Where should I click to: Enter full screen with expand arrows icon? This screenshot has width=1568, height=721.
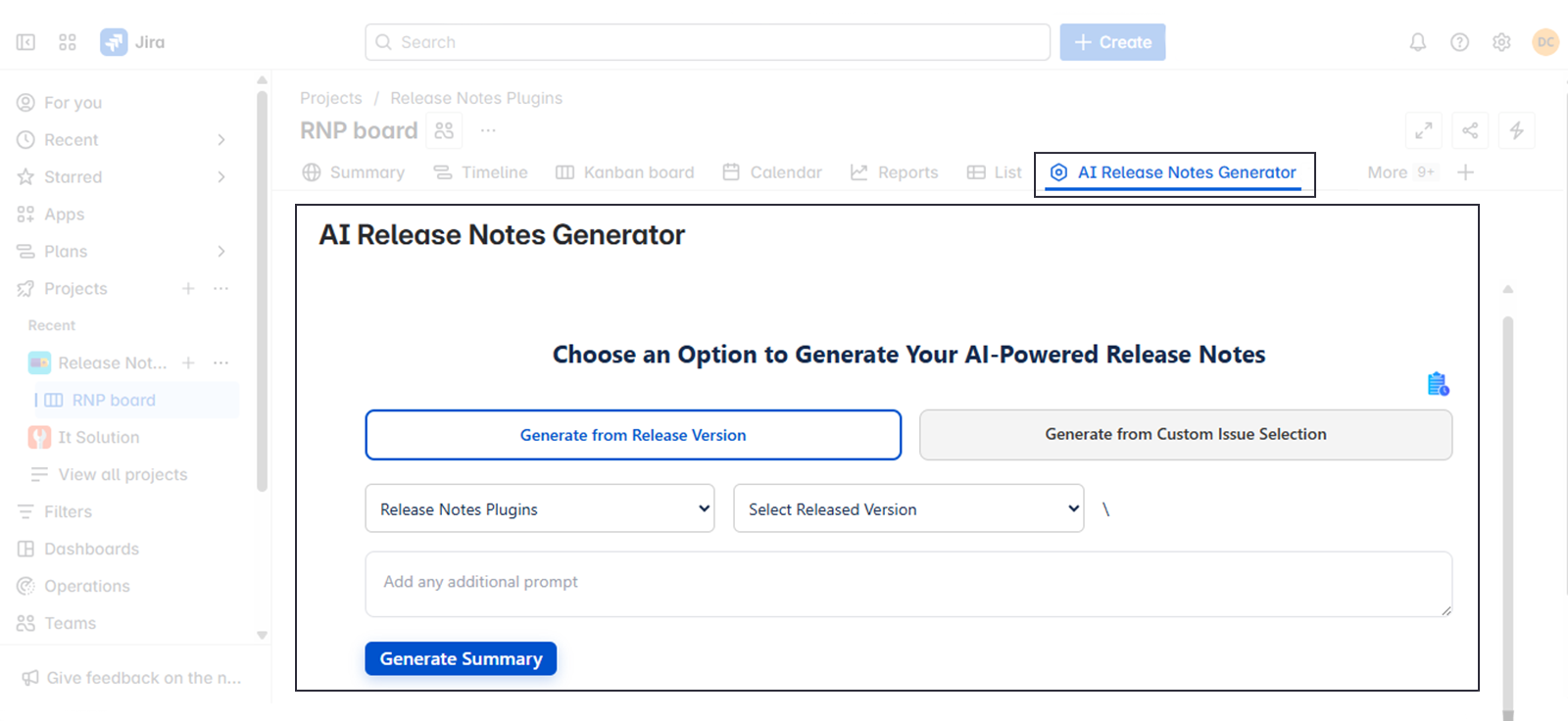[1424, 130]
